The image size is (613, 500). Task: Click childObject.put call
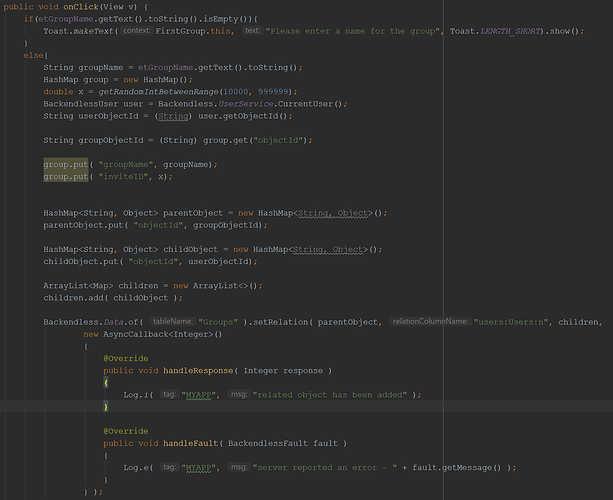[81, 261]
